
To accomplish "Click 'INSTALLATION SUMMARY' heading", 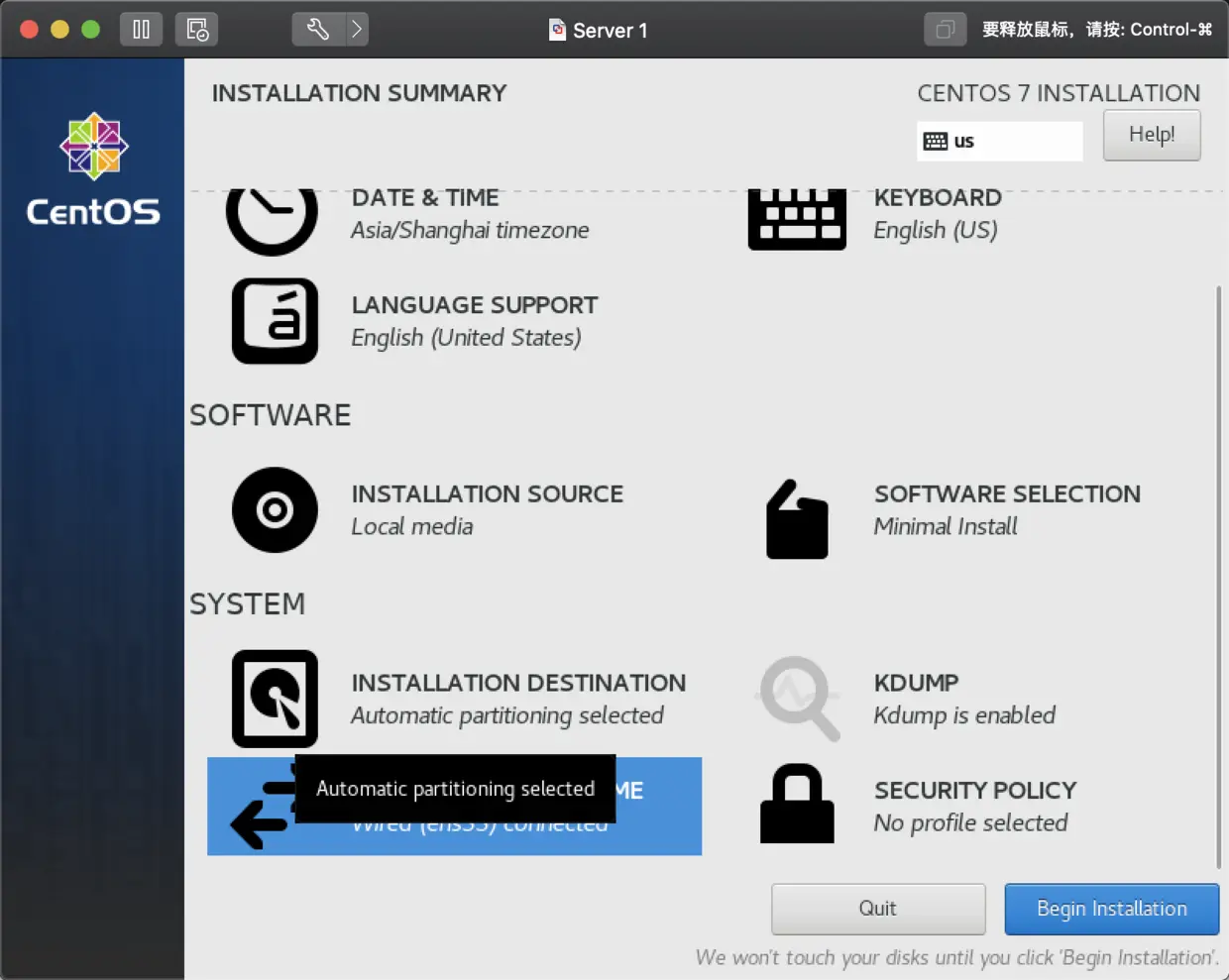I will pyautogui.click(x=359, y=93).
